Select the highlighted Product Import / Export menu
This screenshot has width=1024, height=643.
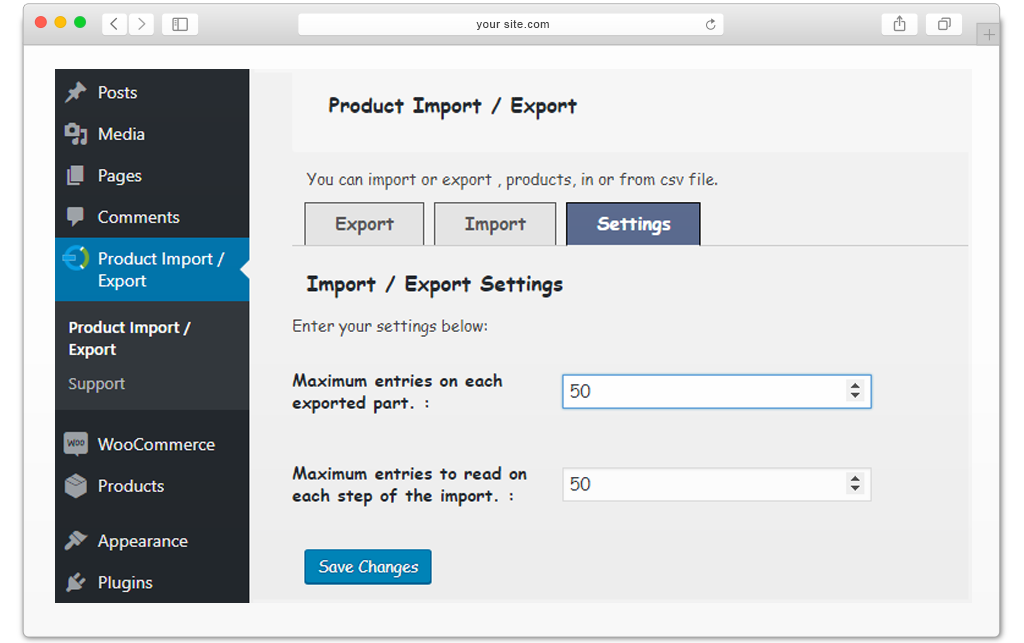click(x=152, y=270)
